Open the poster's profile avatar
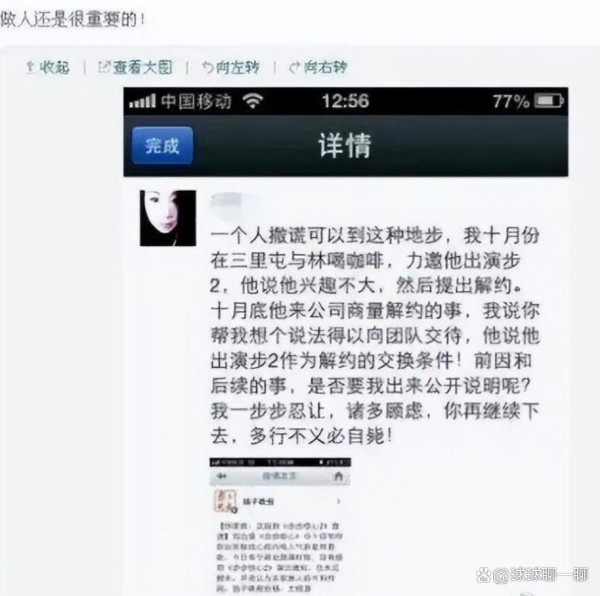 tap(168, 218)
